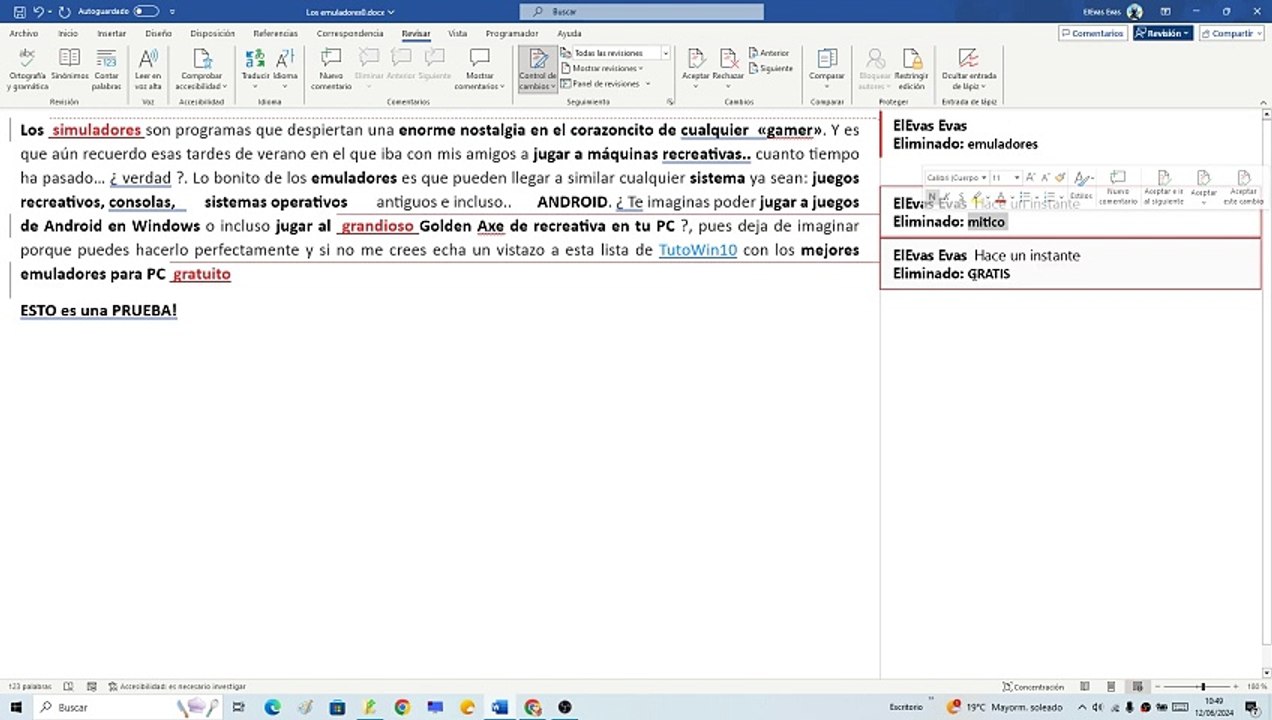
Task: Undo the last action
Action: pos(38,11)
